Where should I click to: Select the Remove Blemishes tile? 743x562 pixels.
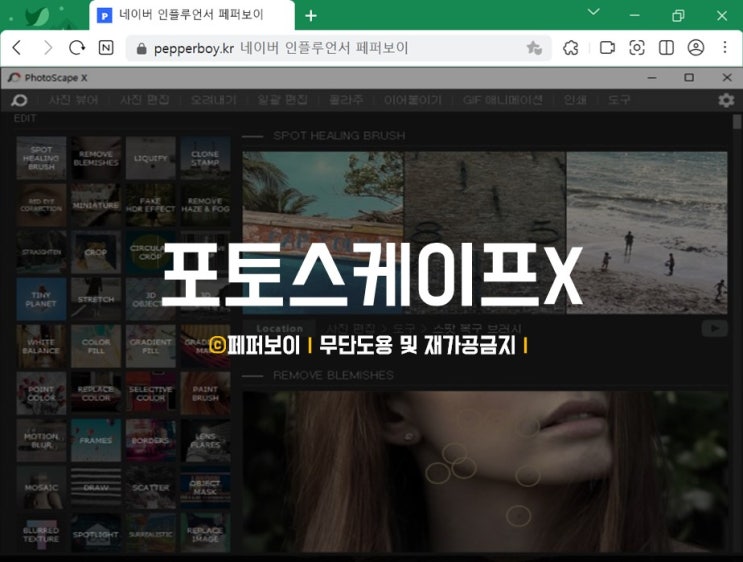point(96,158)
